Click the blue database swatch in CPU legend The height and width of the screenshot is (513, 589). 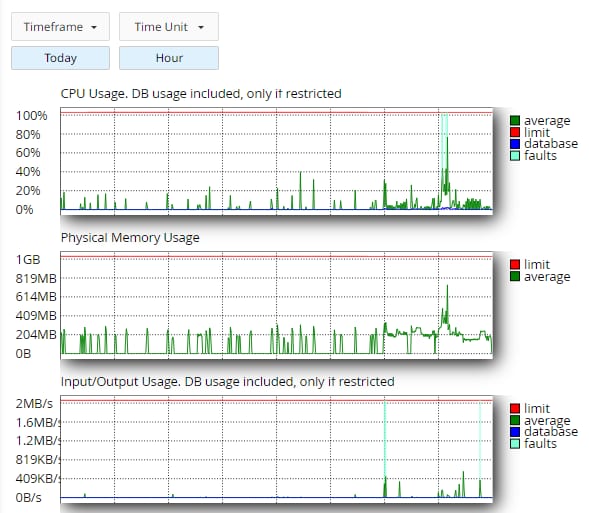coord(515,144)
